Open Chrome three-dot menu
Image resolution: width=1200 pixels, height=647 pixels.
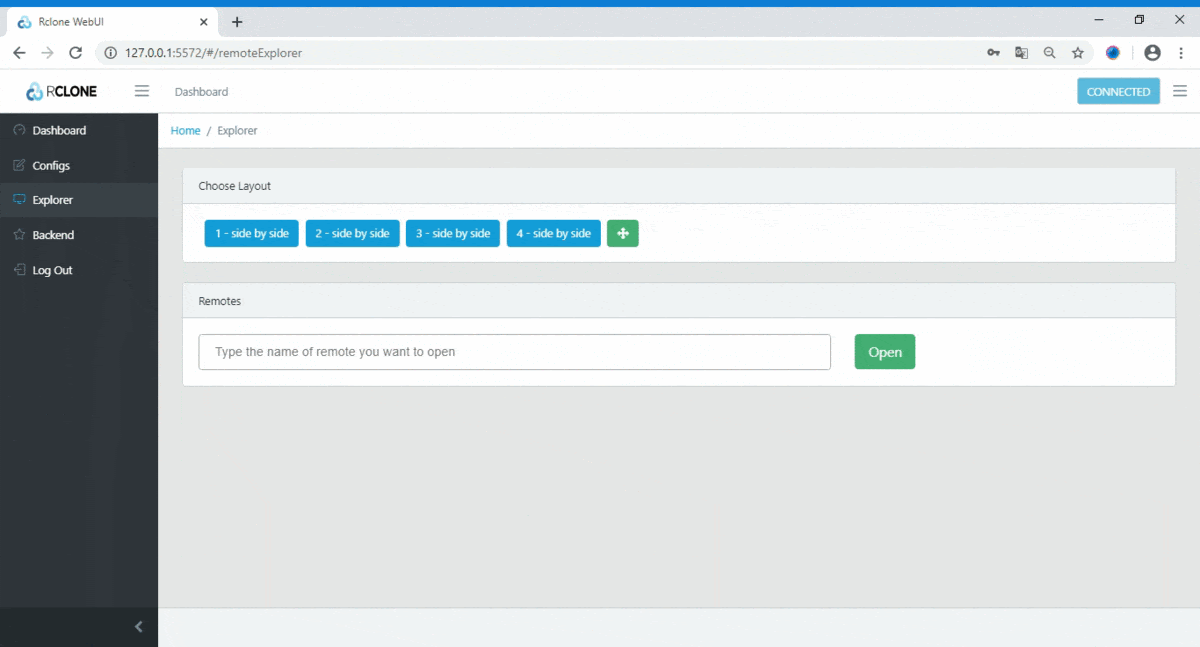pos(1181,53)
